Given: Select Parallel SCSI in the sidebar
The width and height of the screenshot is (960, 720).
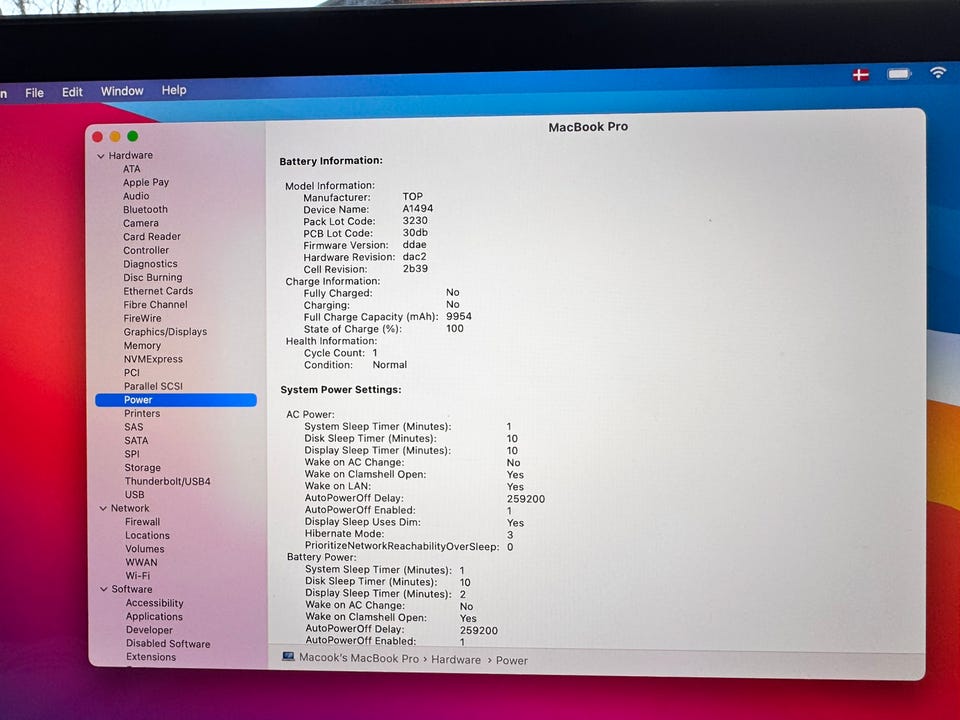Looking at the screenshot, I should [x=153, y=386].
